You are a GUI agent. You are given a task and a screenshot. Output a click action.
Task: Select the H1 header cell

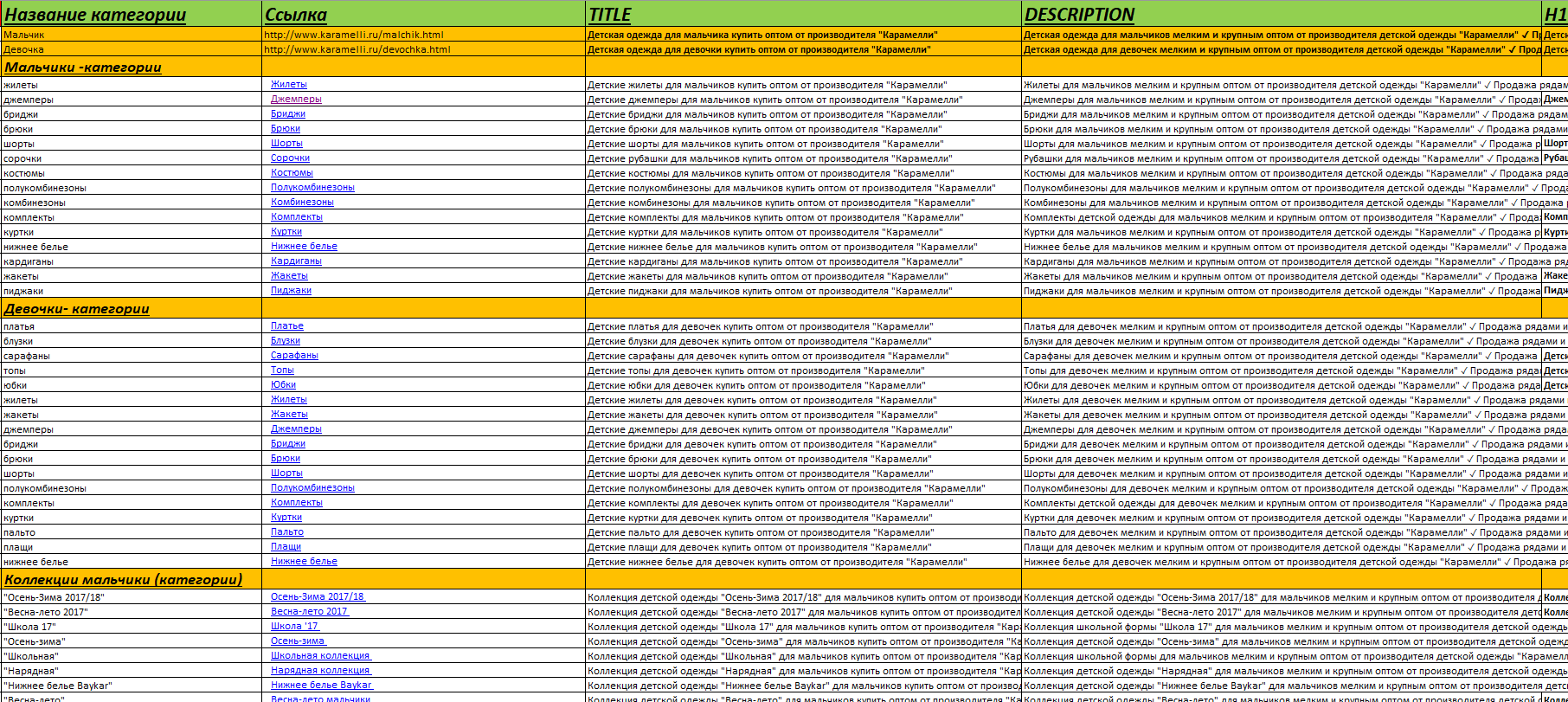click(x=1555, y=14)
